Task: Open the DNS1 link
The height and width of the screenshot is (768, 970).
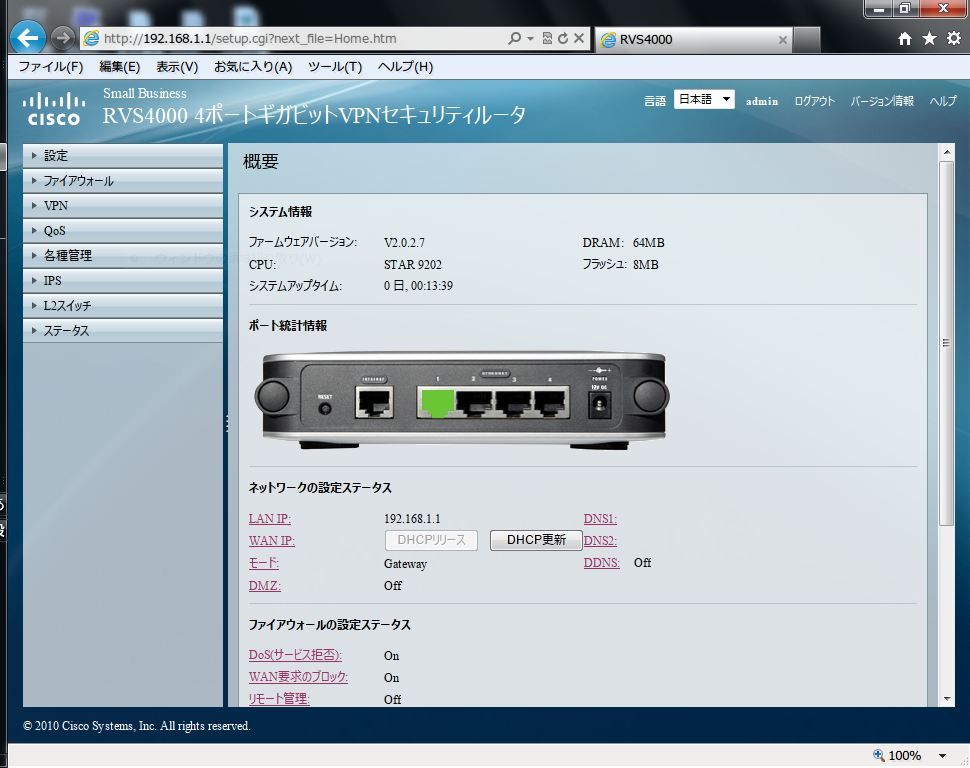Action: point(600,519)
